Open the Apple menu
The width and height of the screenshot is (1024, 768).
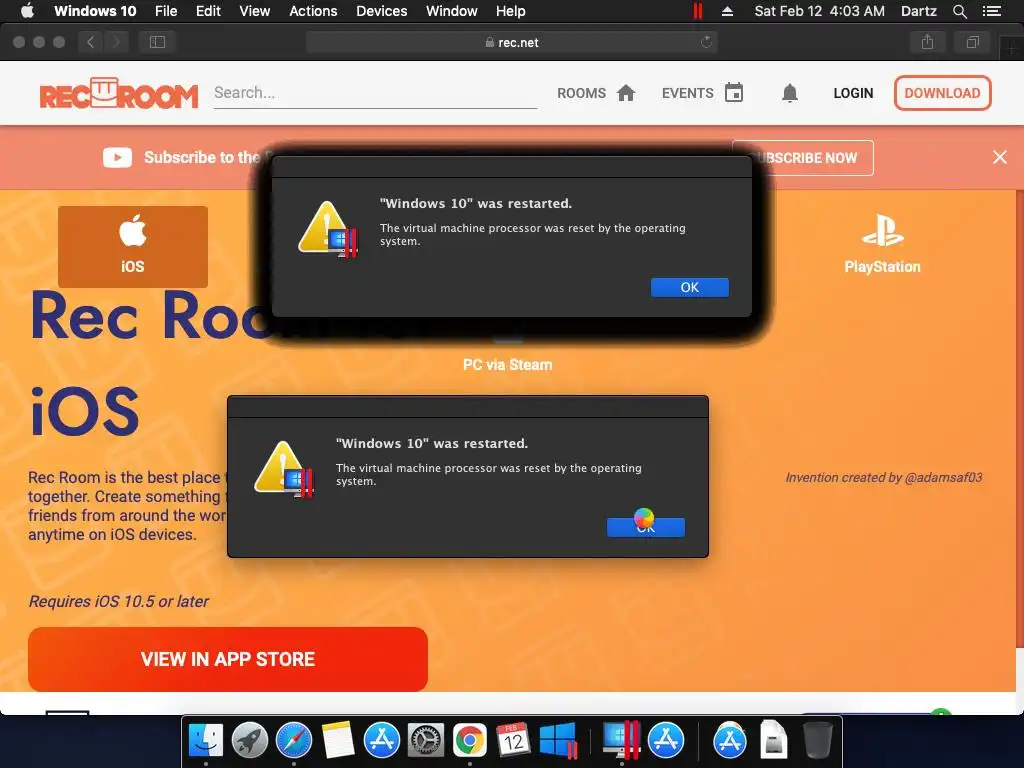(27, 11)
